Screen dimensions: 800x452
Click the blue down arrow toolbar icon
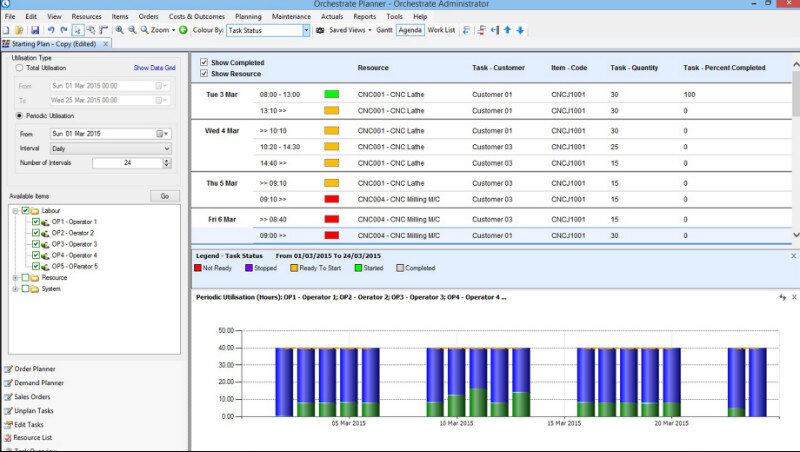point(520,31)
